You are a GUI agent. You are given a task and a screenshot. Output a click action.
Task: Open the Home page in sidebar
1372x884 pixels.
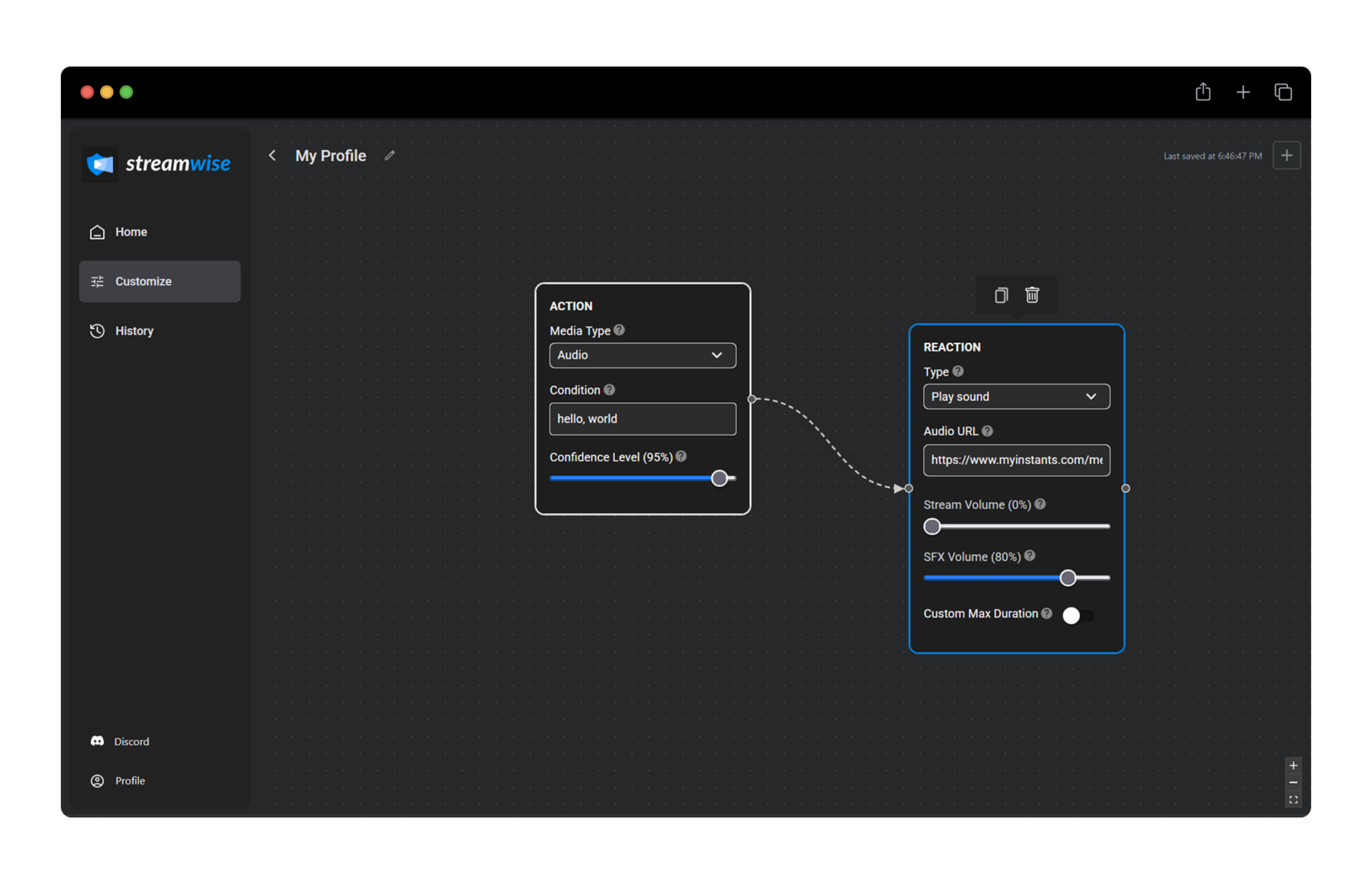pos(131,232)
